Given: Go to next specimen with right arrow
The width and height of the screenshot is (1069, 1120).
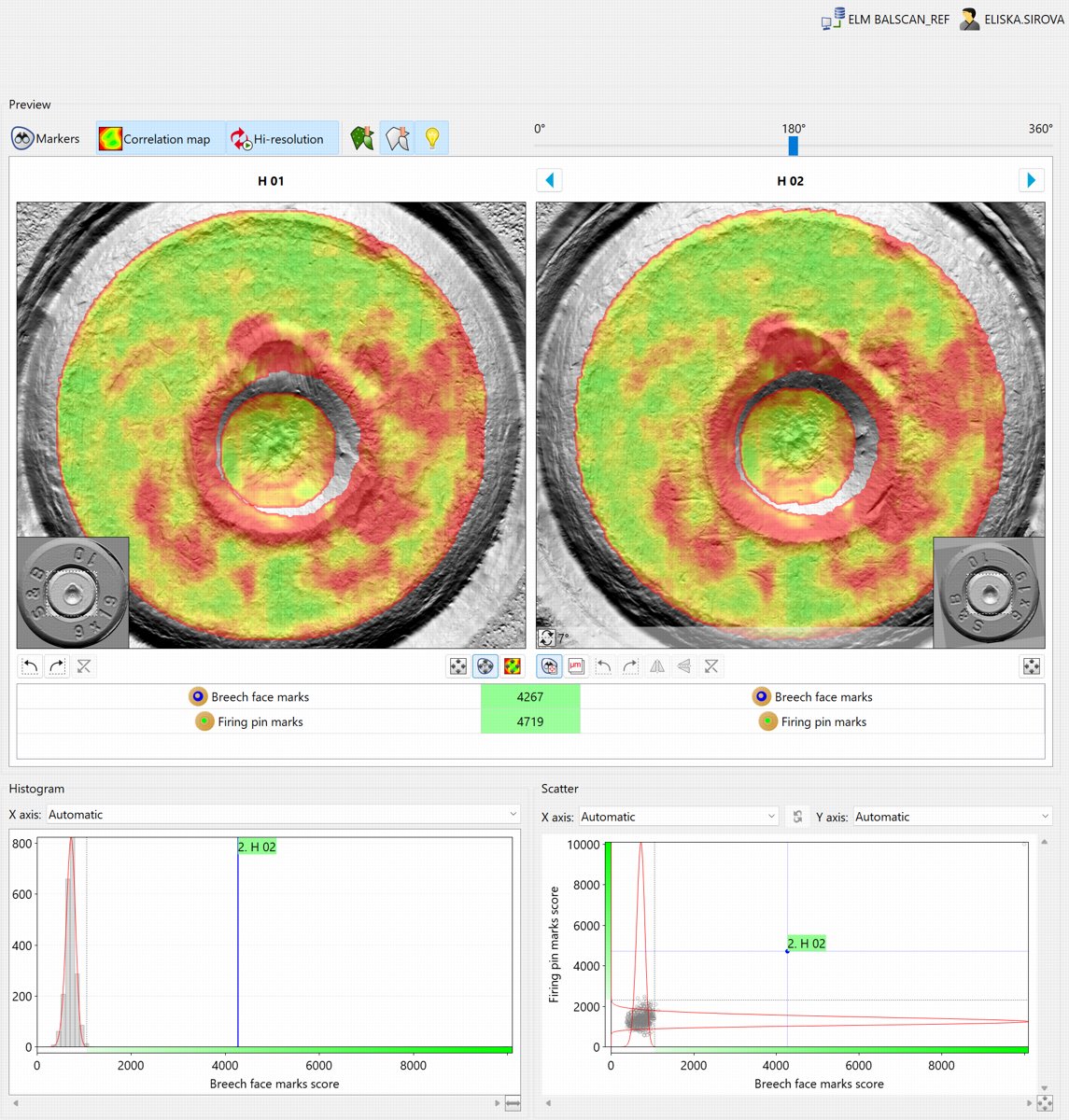Looking at the screenshot, I should [x=1031, y=180].
